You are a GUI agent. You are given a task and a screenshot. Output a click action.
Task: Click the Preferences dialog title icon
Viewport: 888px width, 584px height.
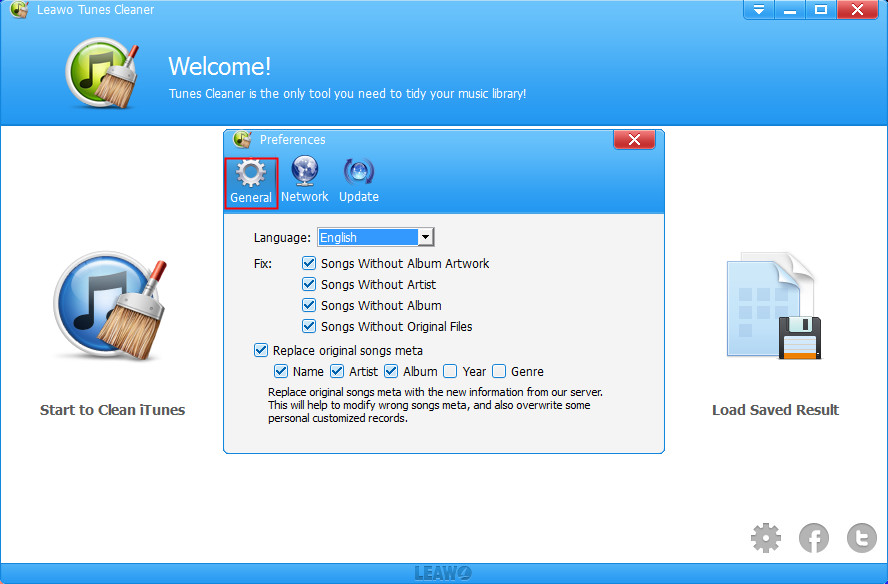tap(242, 139)
